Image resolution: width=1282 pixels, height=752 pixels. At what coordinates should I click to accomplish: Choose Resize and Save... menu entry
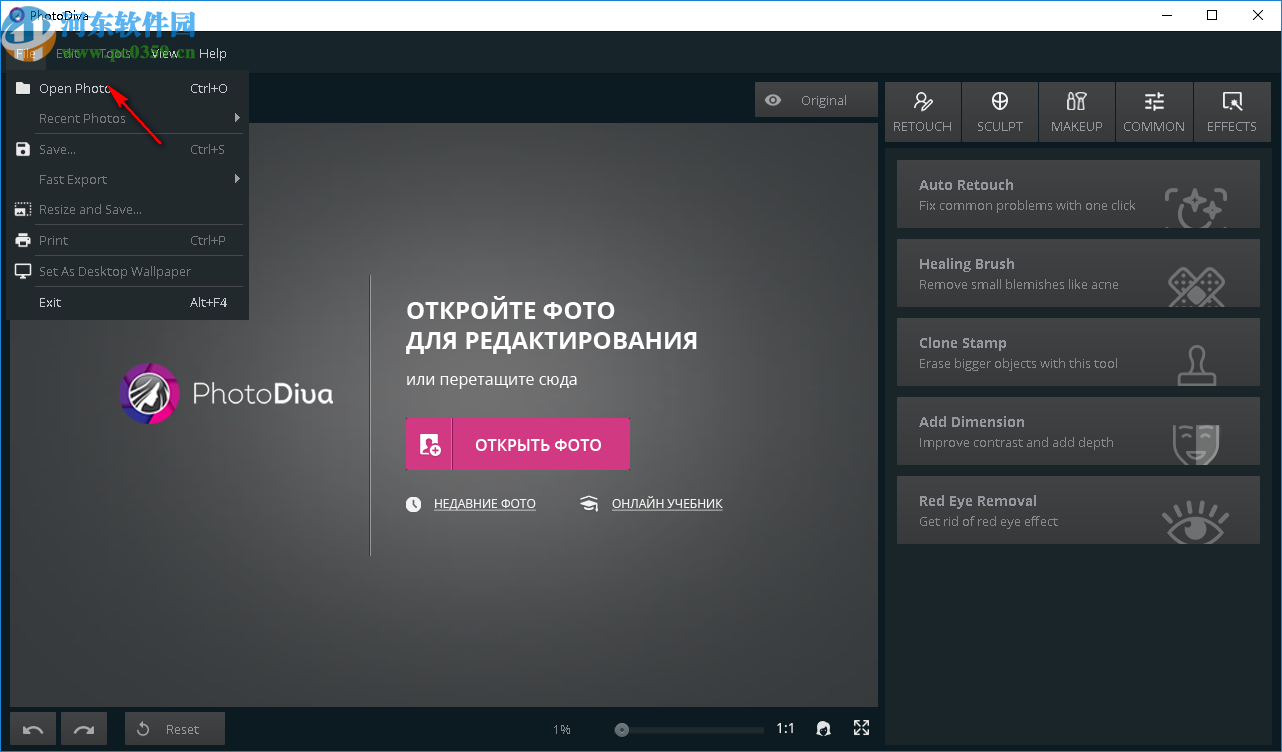click(x=127, y=209)
